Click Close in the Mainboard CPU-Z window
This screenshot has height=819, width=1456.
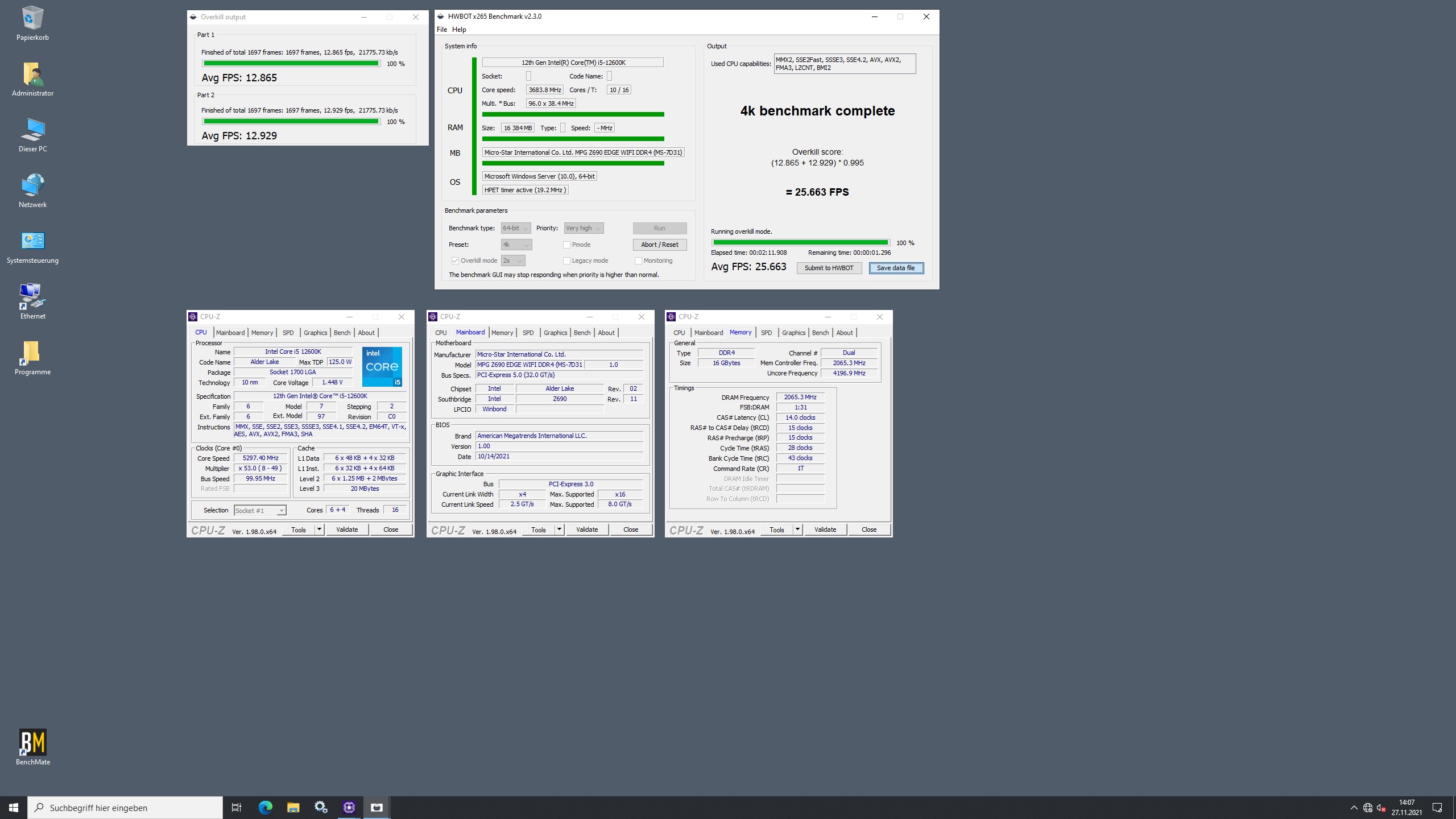point(631,530)
